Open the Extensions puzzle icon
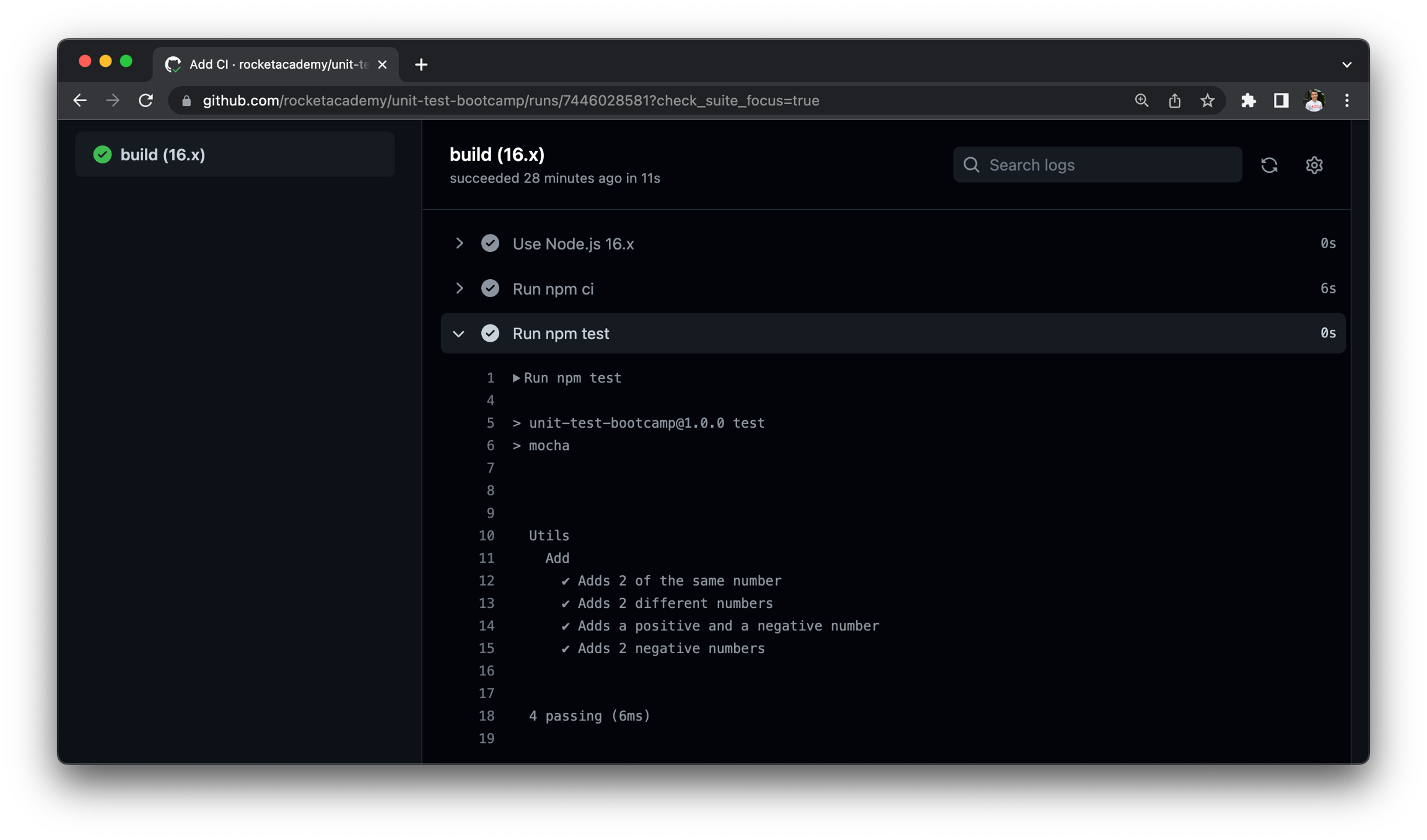Image resolution: width=1427 pixels, height=840 pixels. coord(1248,100)
